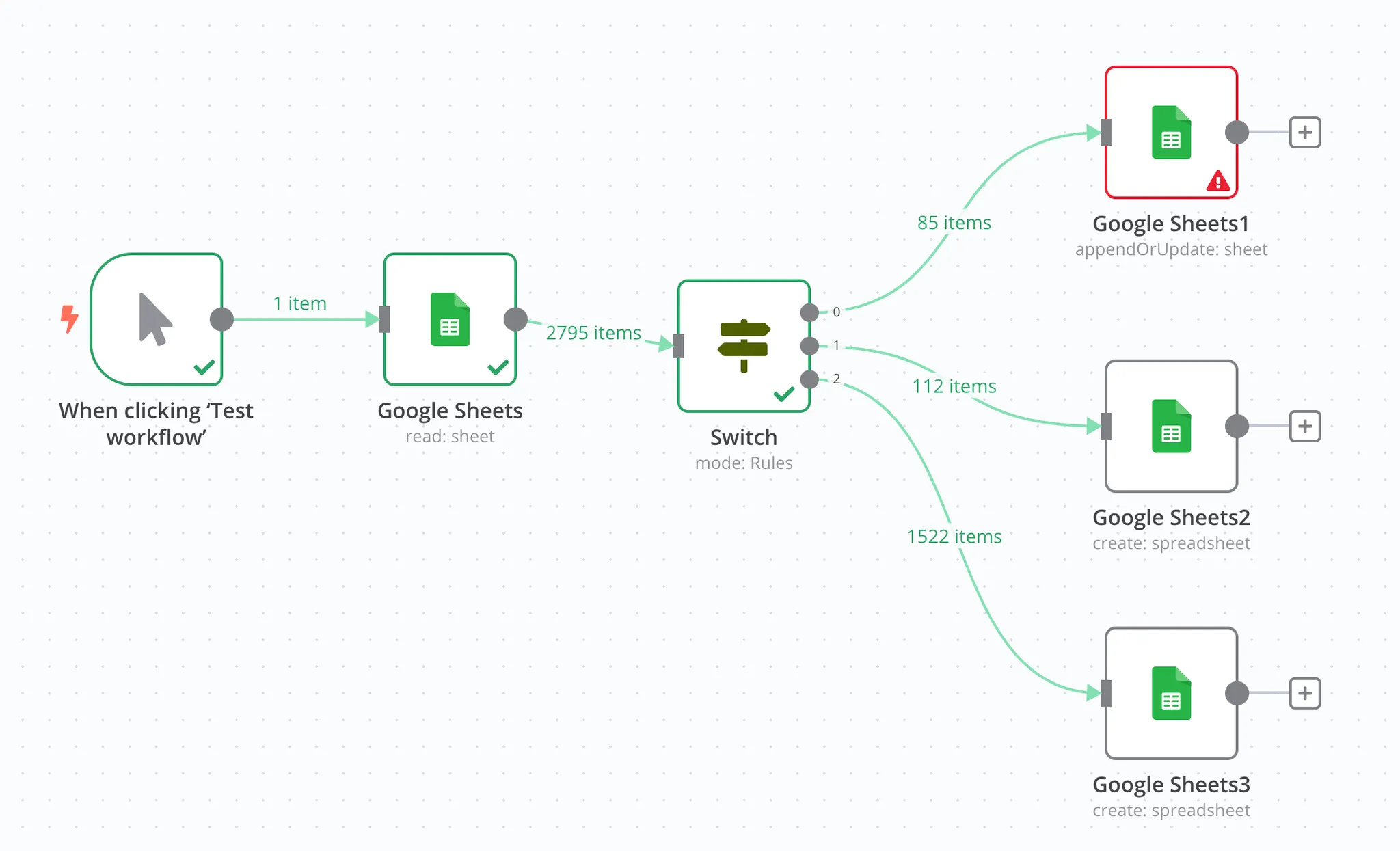Click the red warning triangle on Google Sheets1
The height and width of the screenshot is (851, 1400).
pos(1217,181)
